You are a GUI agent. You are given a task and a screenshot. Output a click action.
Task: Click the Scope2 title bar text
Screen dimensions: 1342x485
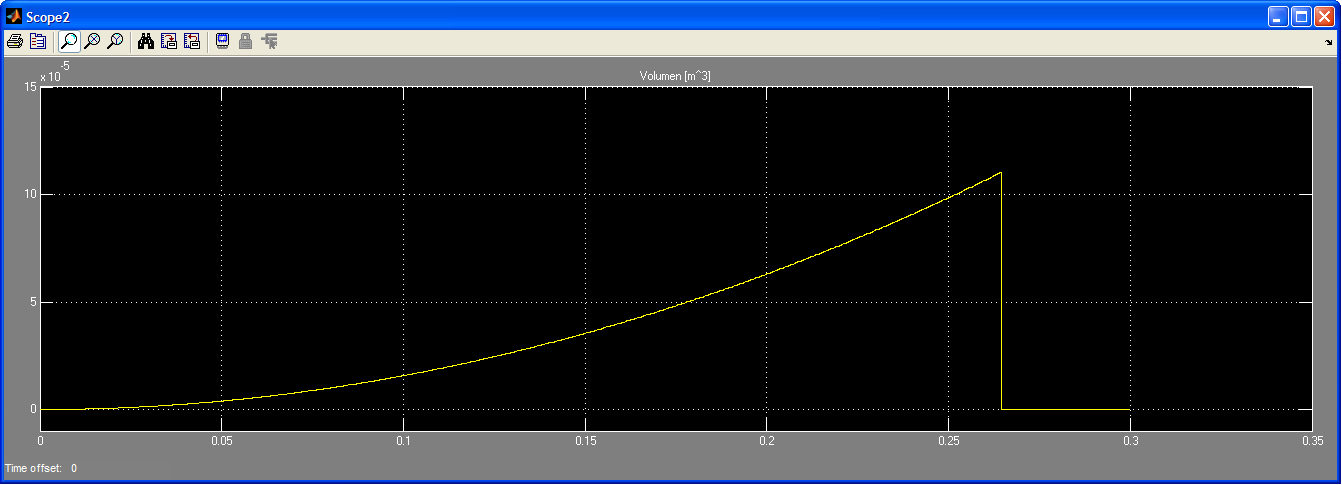click(48, 17)
